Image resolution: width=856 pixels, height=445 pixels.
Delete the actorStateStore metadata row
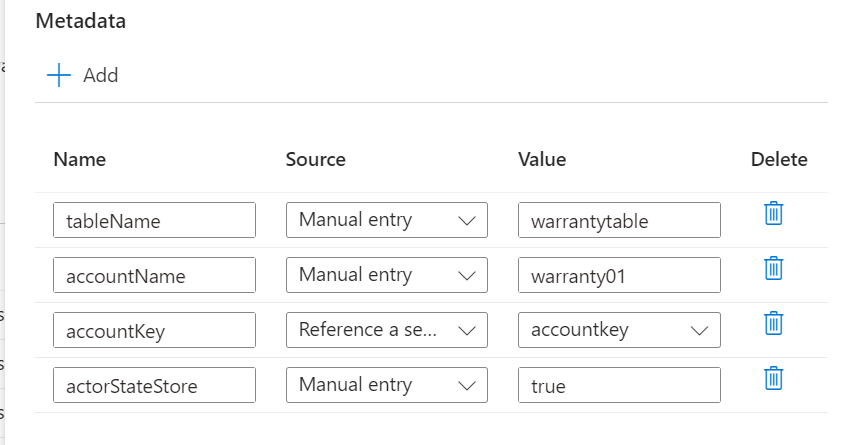[x=773, y=378]
